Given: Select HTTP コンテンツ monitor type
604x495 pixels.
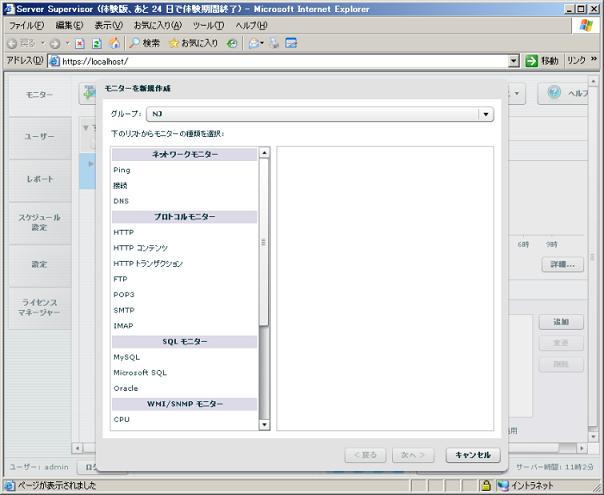Looking at the screenshot, I should [141, 248].
